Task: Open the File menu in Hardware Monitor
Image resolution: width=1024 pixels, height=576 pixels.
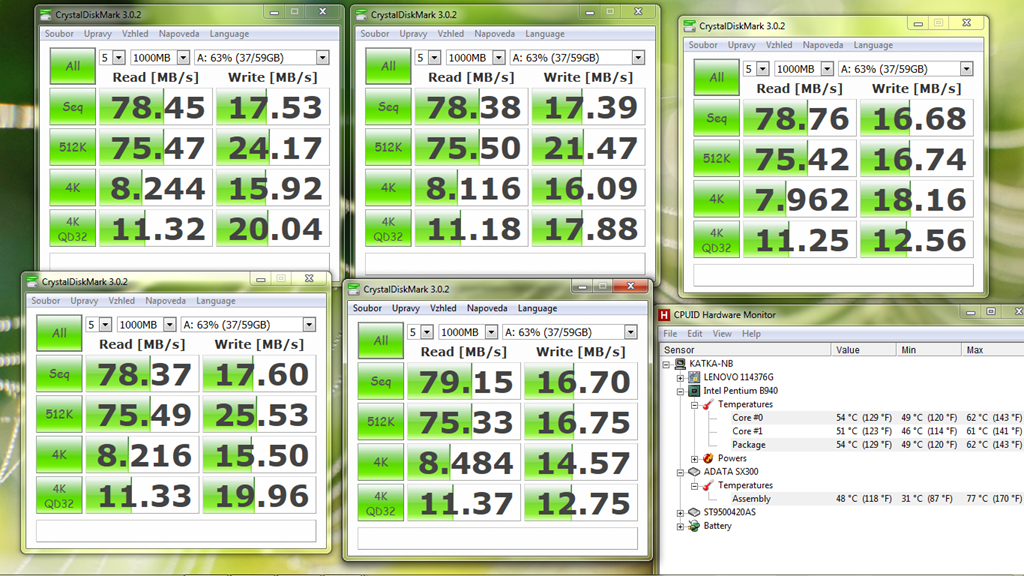Action: click(670, 334)
